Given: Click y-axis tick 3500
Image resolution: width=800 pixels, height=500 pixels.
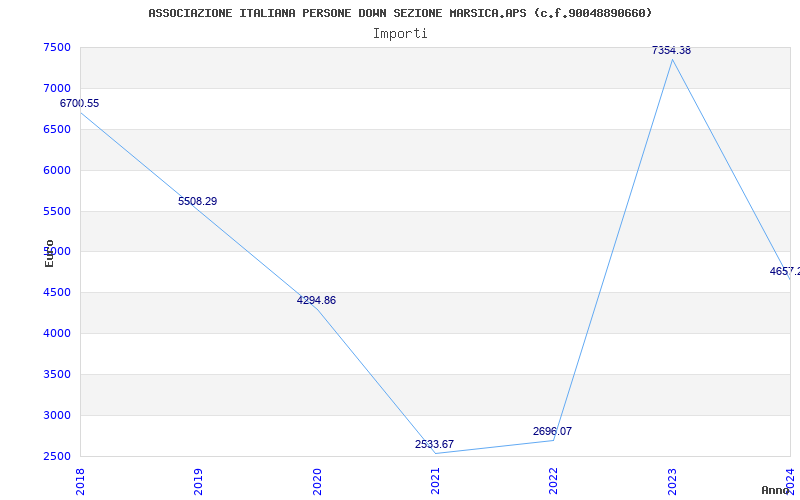Looking at the screenshot, I should [57, 374].
